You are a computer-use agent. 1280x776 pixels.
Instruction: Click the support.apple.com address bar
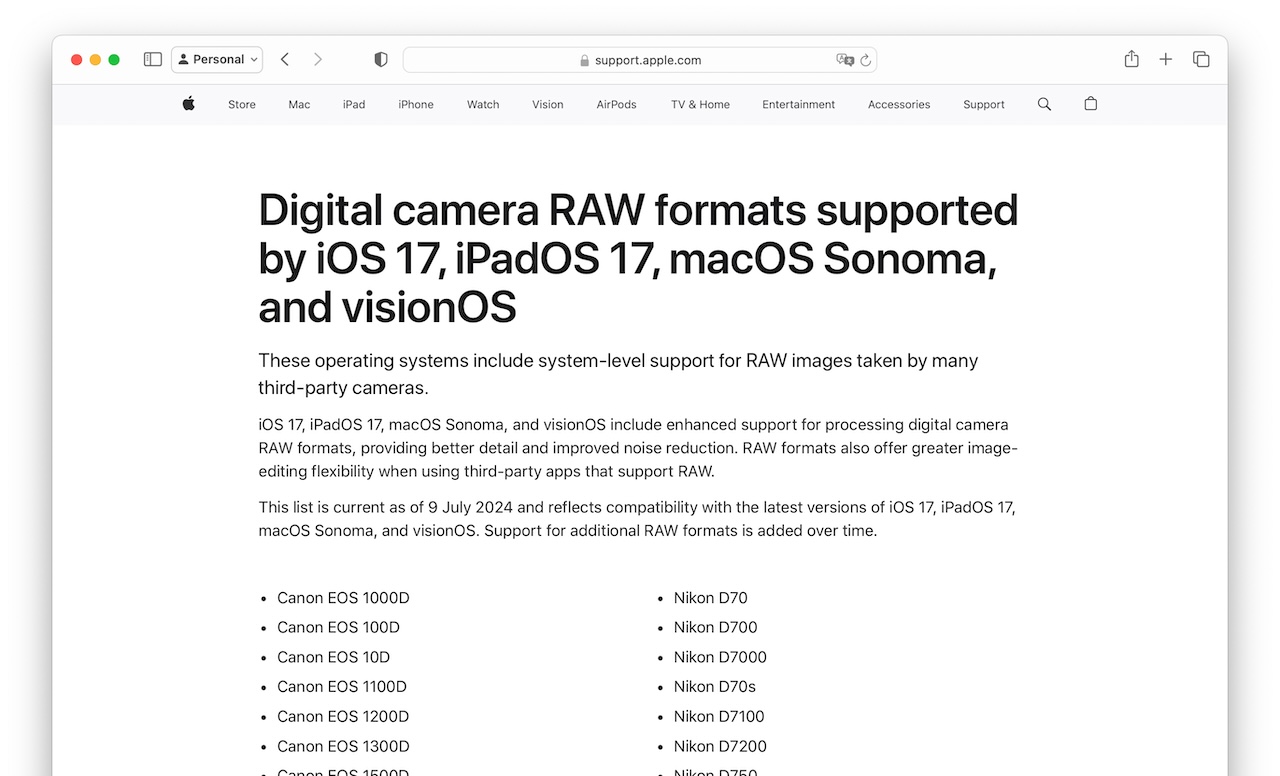pyautogui.click(x=640, y=60)
